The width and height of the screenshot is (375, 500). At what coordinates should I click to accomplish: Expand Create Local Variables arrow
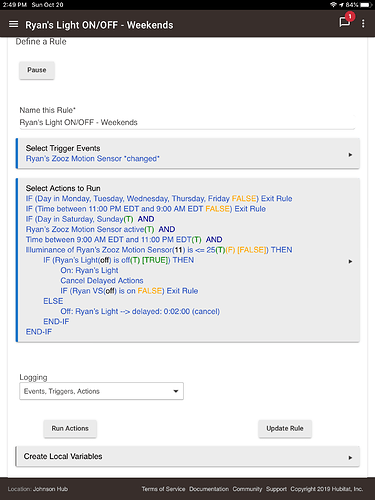point(350,458)
